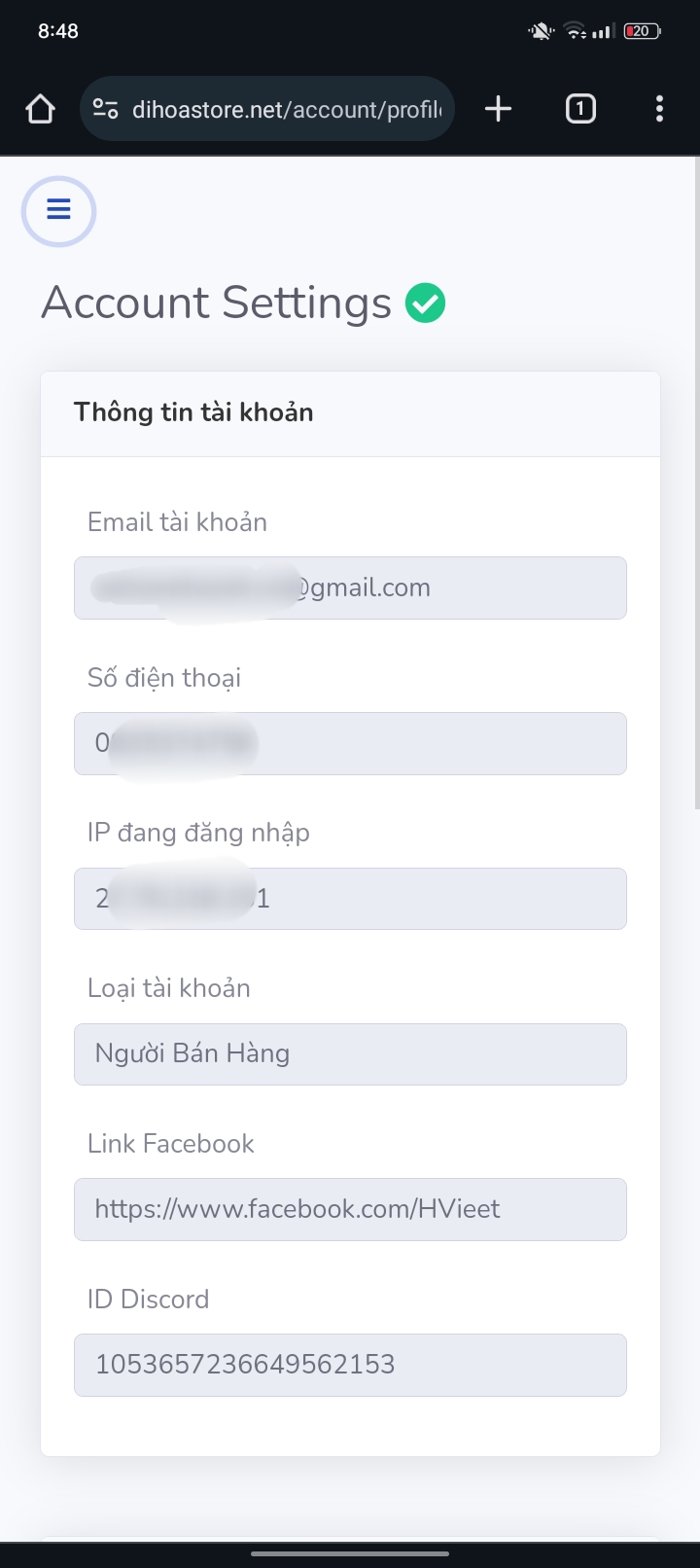Click the Số điện thoại field
The height and width of the screenshot is (1568, 700).
pyautogui.click(x=350, y=743)
